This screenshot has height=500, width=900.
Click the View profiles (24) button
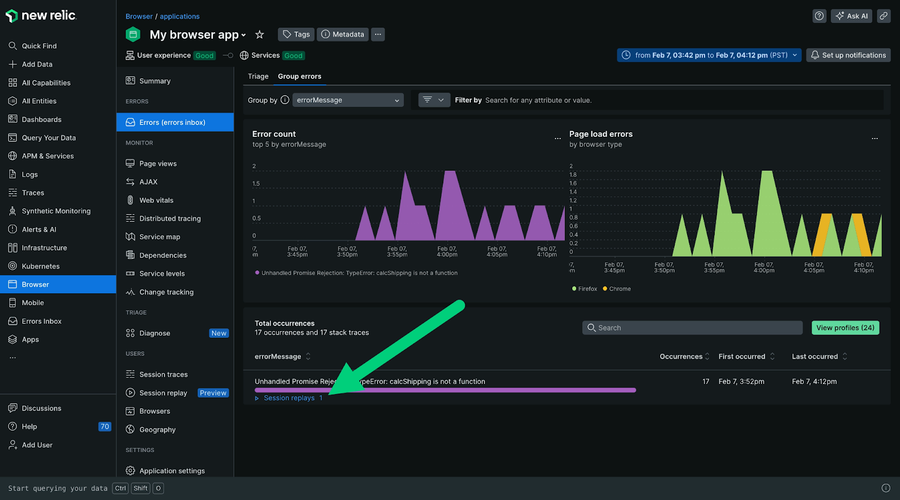click(x=845, y=327)
